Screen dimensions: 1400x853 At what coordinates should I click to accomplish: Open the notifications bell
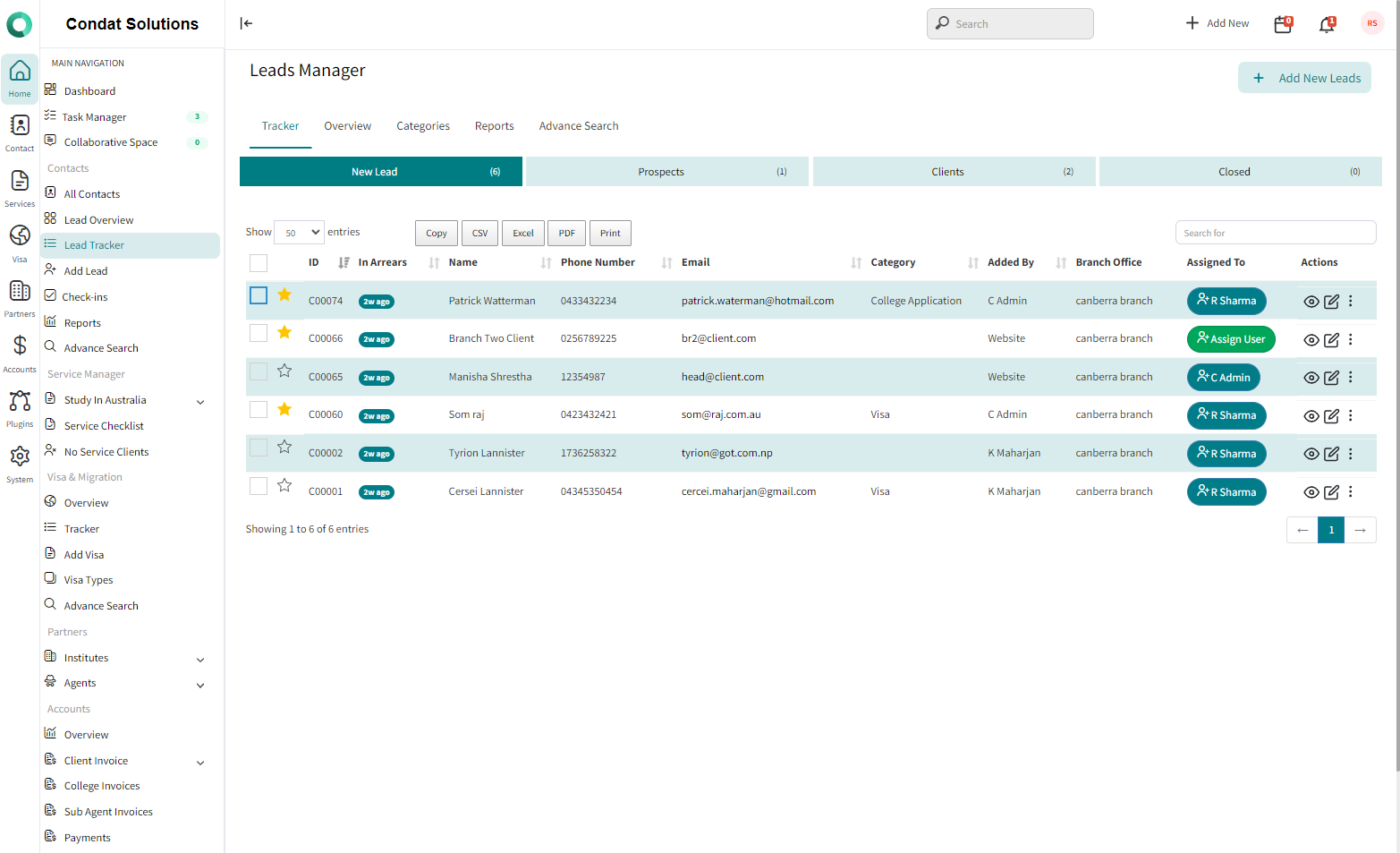point(1328,24)
